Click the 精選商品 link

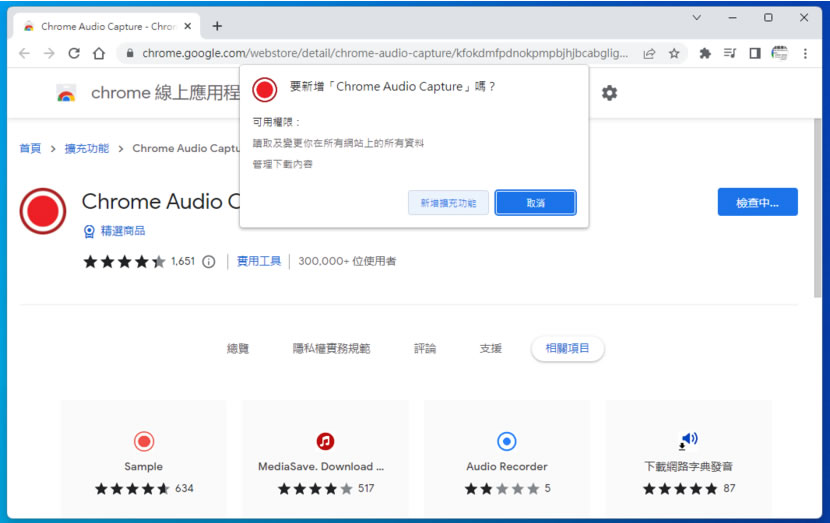(x=123, y=231)
